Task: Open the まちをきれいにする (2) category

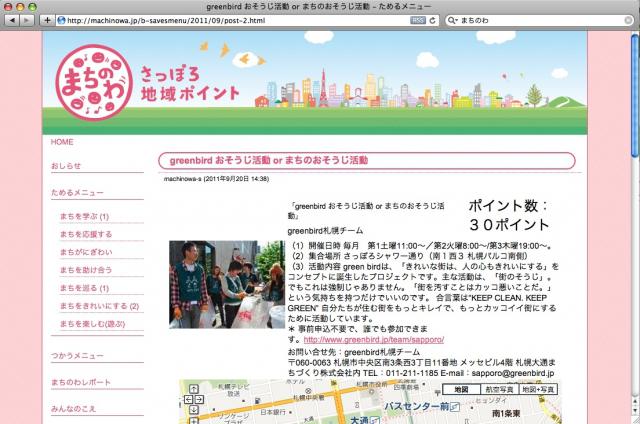Action: [x=100, y=306]
